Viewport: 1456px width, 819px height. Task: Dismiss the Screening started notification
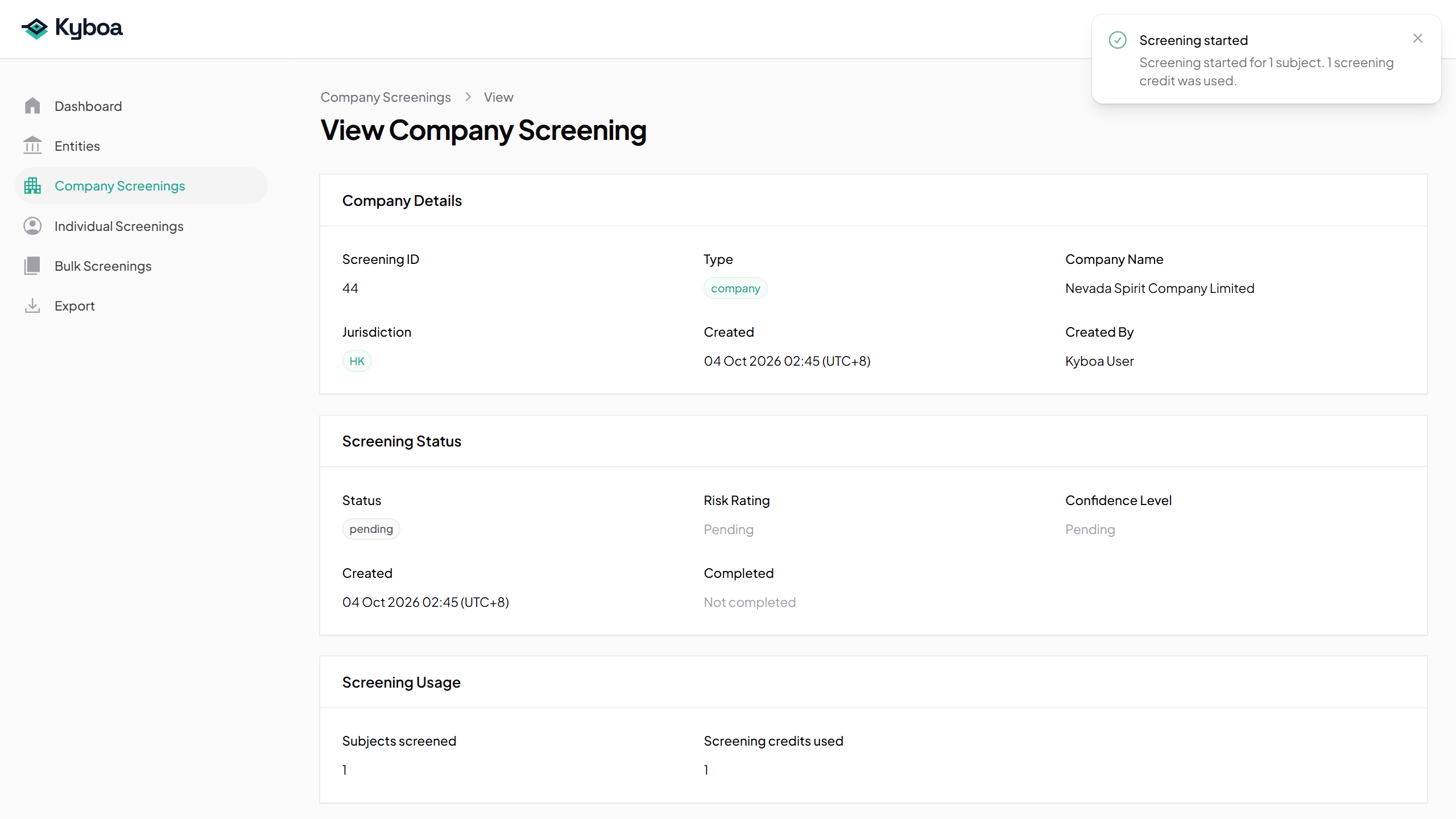coord(1418,38)
